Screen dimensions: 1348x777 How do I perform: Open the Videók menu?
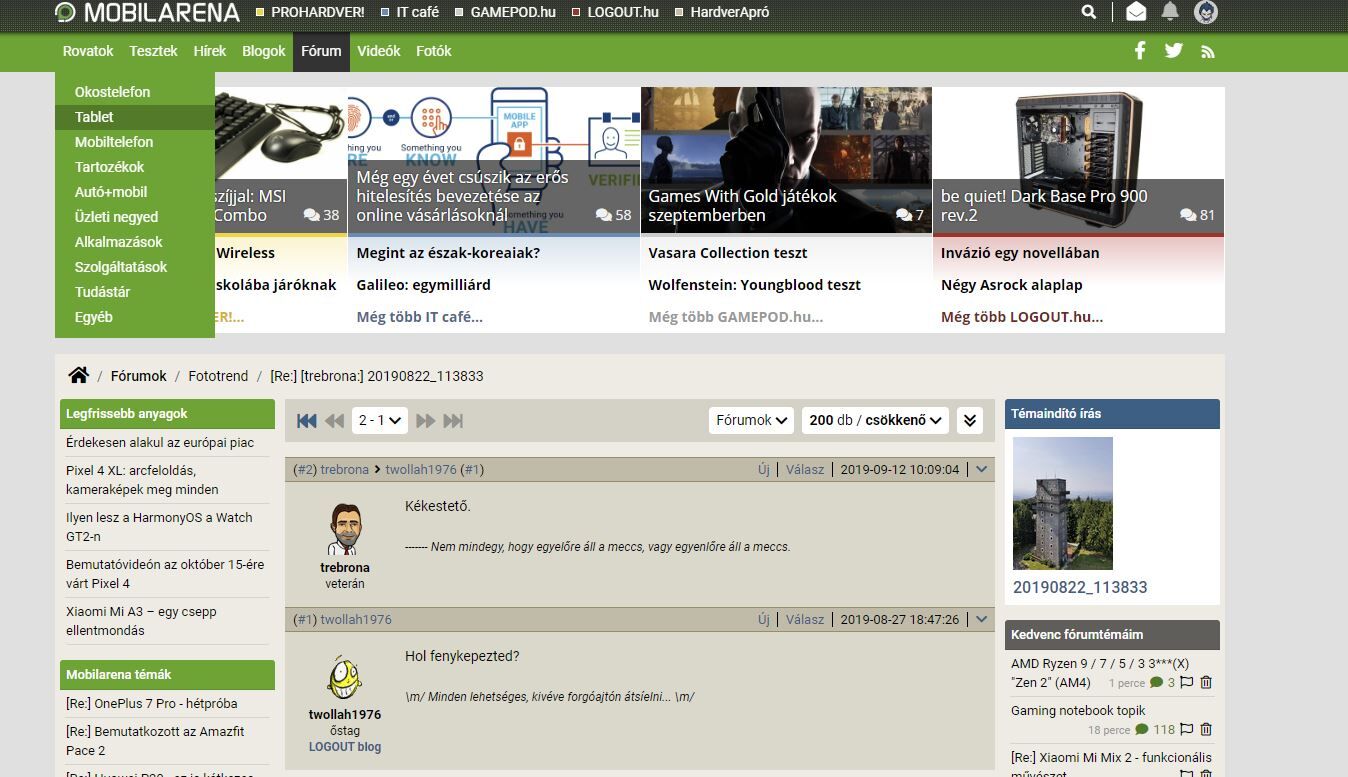tap(379, 51)
